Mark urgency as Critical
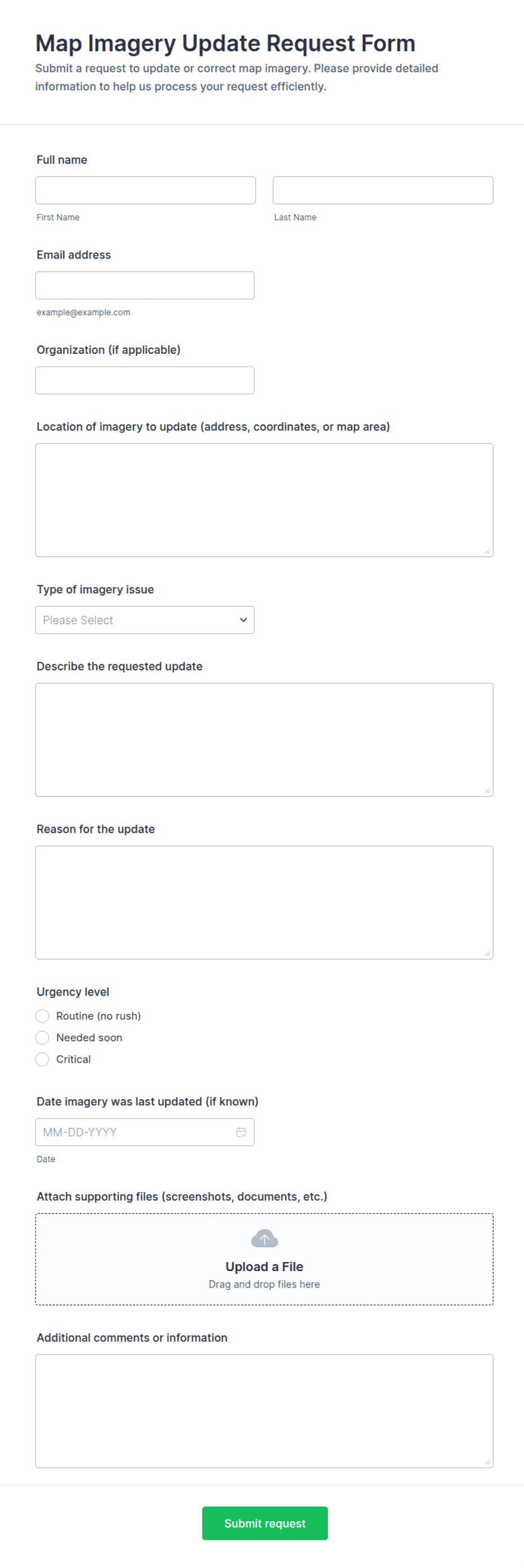 [x=42, y=1059]
